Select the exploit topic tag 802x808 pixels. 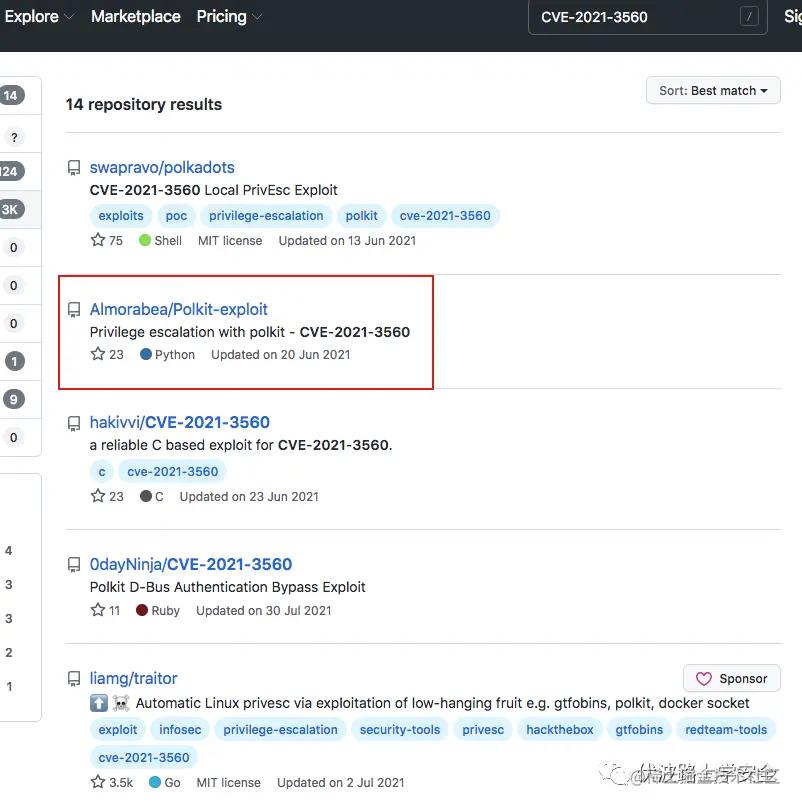click(x=118, y=730)
